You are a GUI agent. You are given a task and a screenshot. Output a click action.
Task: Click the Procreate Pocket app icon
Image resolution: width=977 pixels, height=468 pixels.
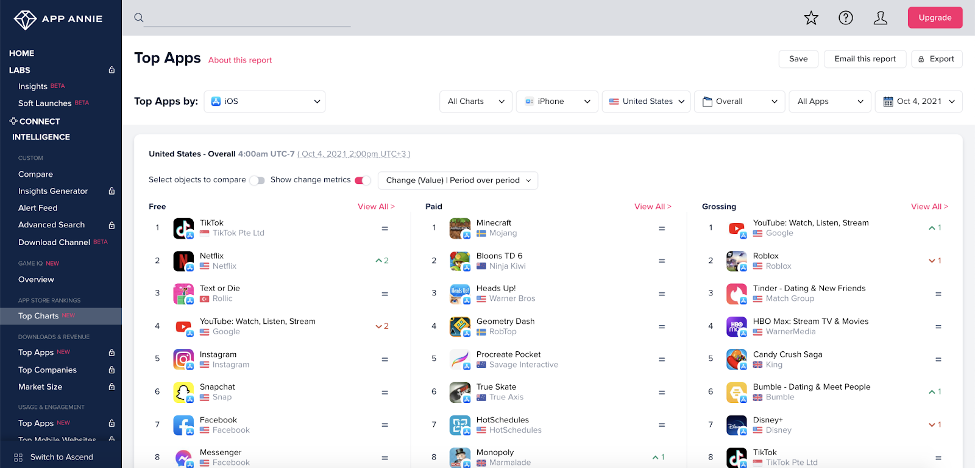coord(460,360)
